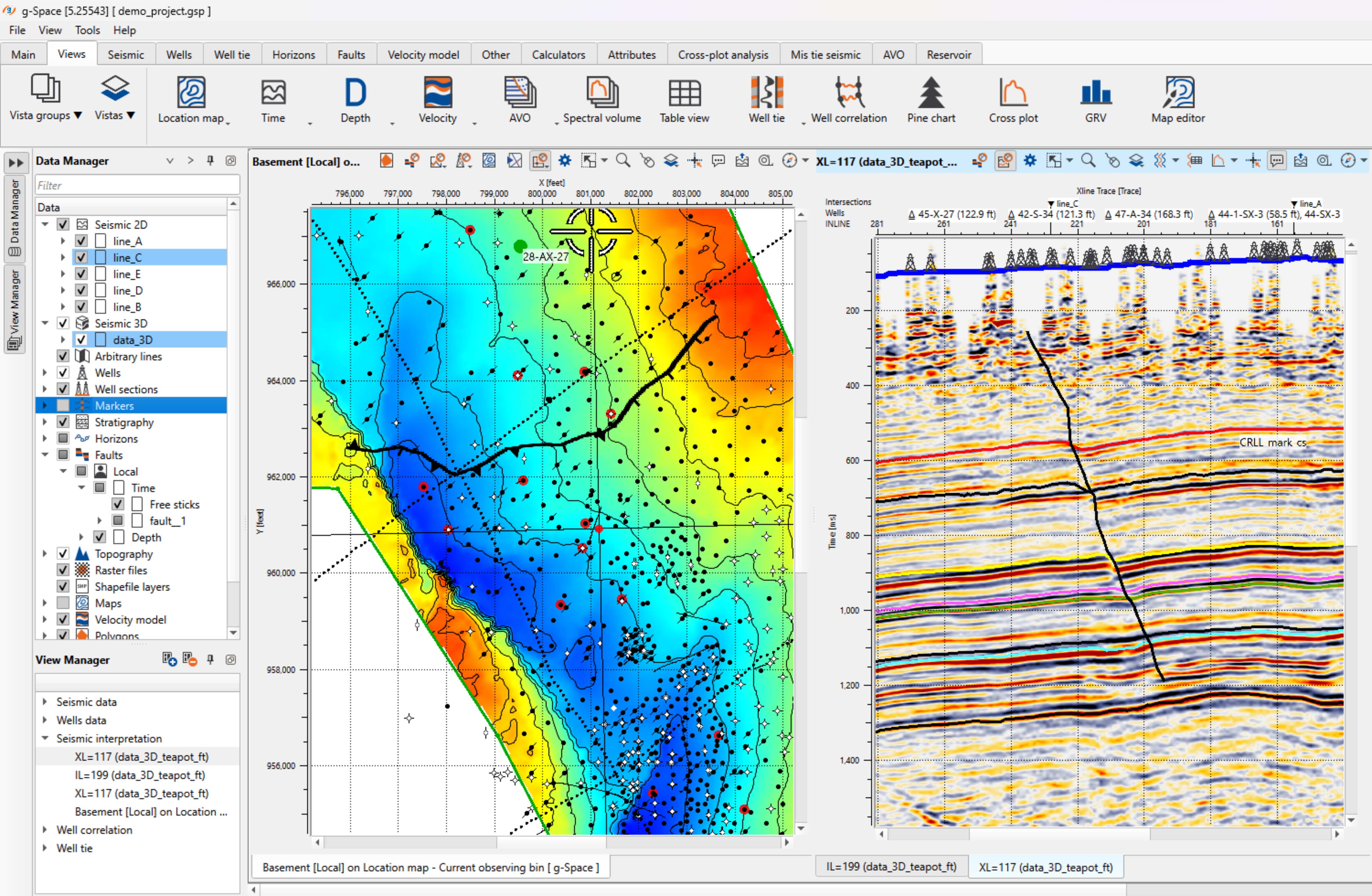Click the Data Manager Filter field

coord(137,185)
